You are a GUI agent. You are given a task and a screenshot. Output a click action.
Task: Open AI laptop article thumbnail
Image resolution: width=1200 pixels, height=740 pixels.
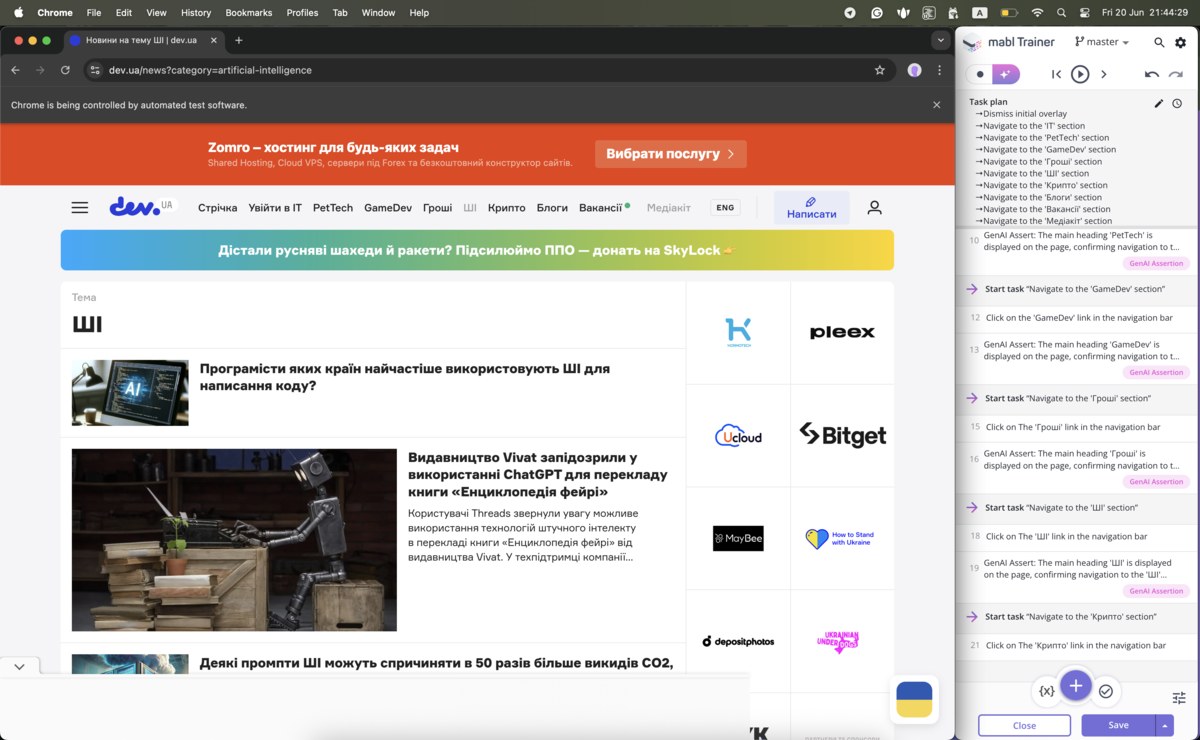coord(130,393)
